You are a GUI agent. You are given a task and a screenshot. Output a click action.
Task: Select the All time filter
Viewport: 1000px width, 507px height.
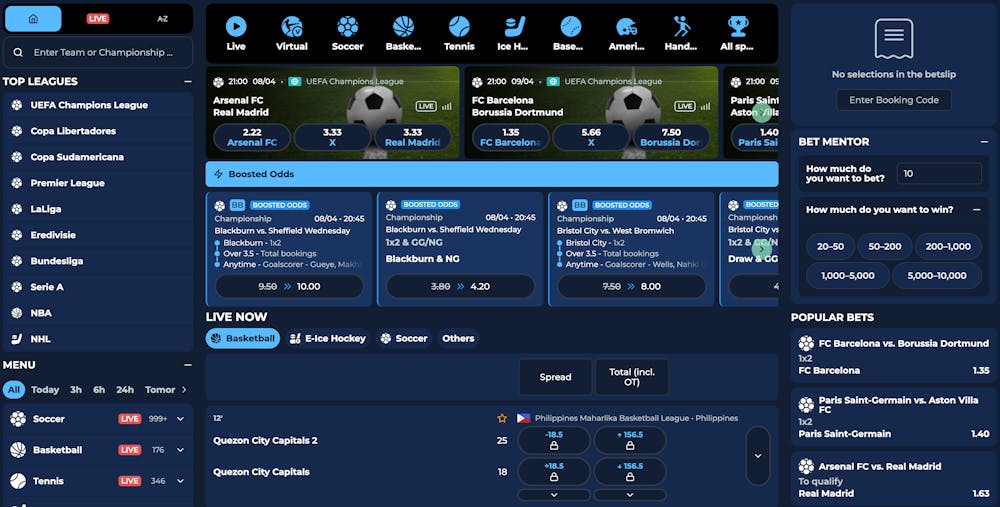[14, 390]
